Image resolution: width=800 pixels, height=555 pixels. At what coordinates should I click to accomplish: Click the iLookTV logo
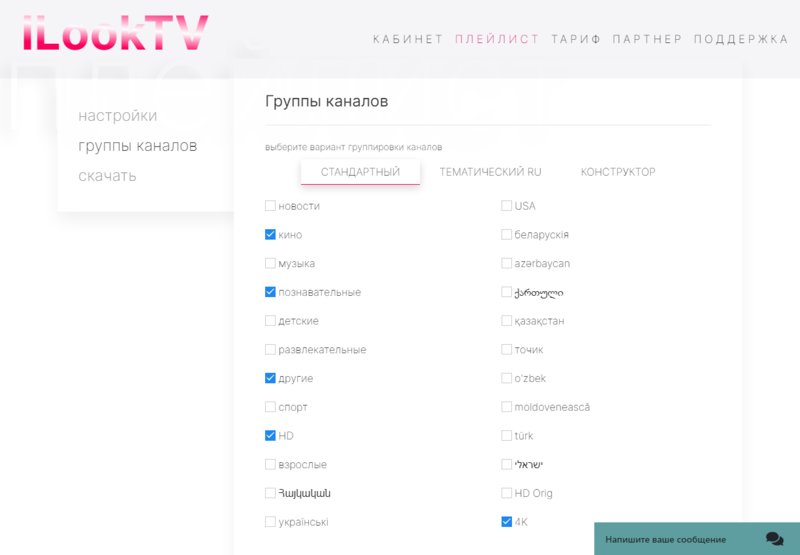pyautogui.click(x=115, y=32)
